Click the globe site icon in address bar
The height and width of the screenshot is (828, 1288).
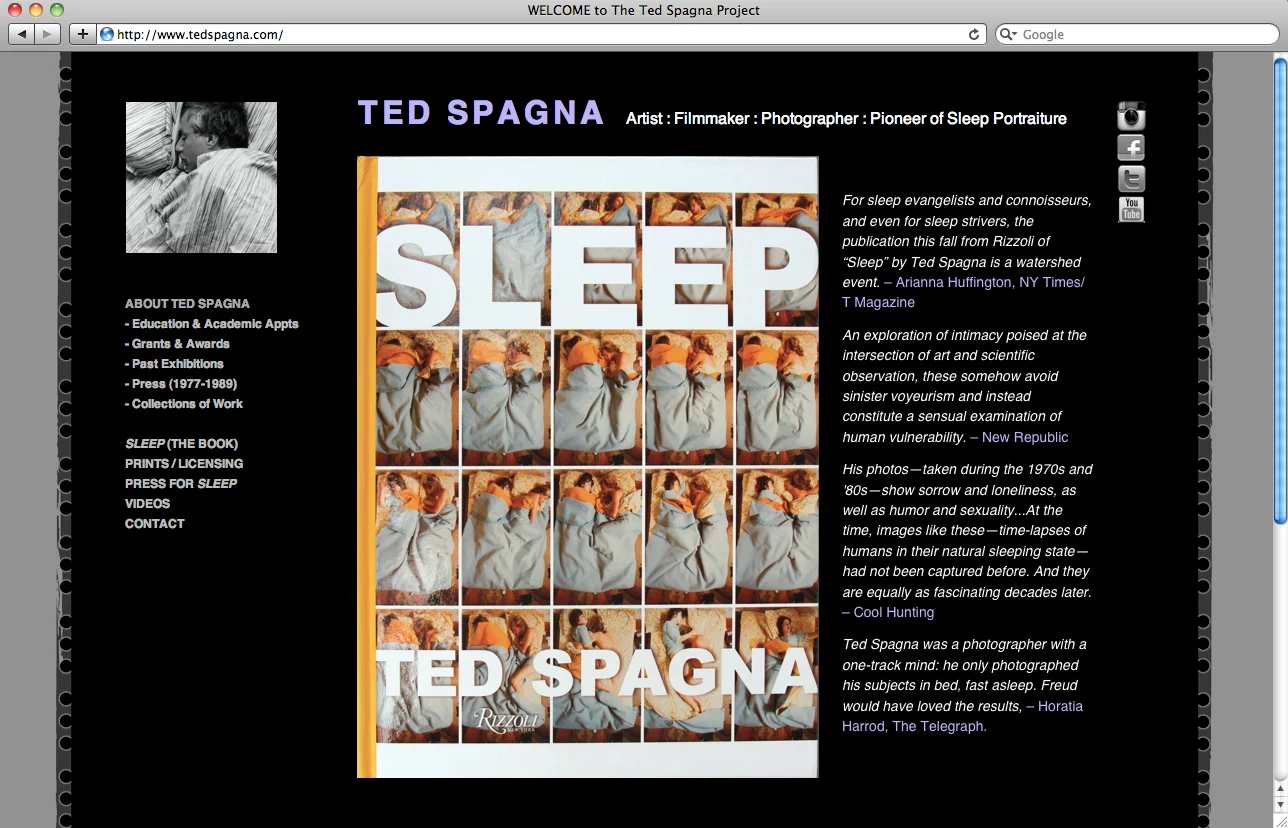(107, 34)
